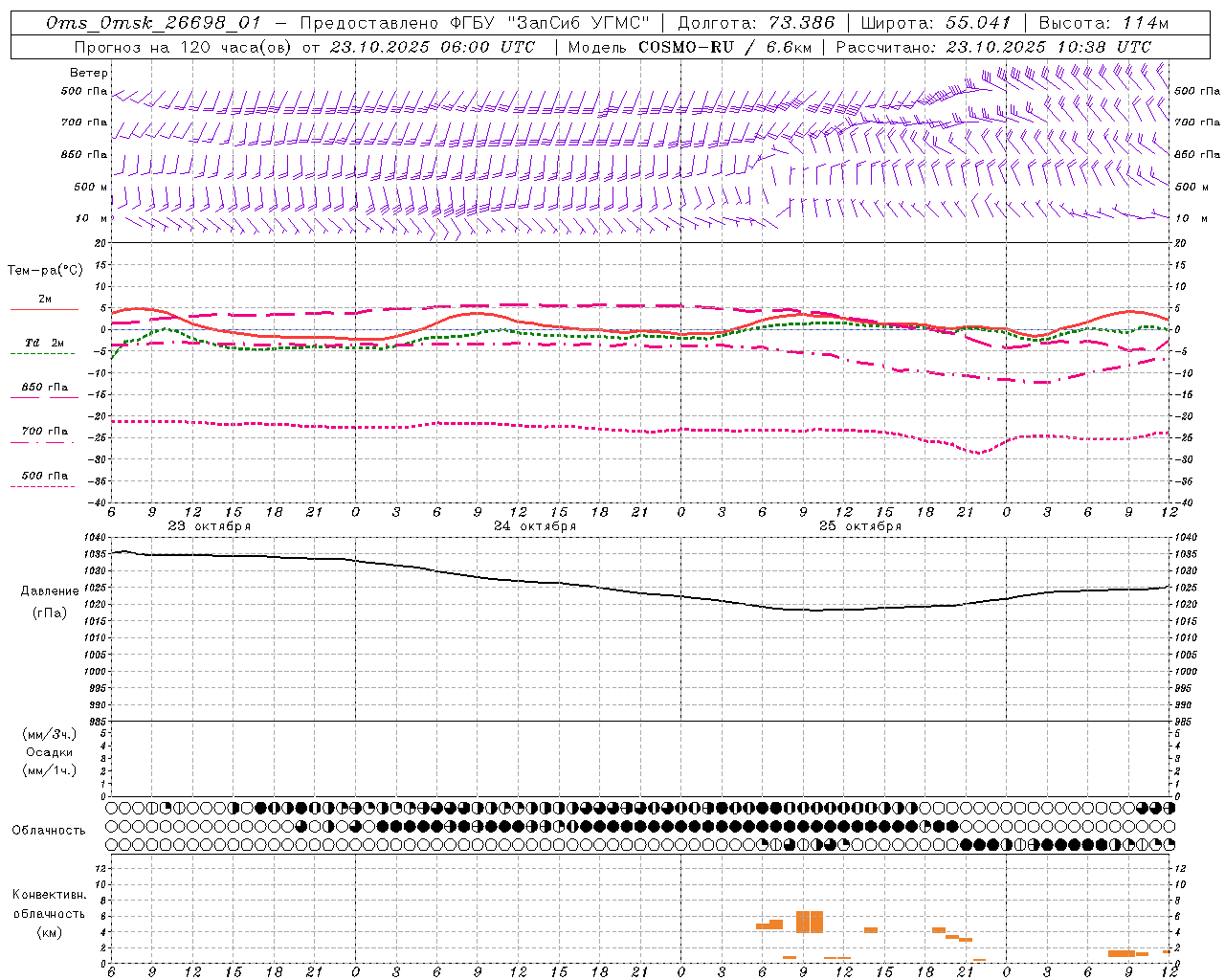Click the Давление panel label
The width and height of the screenshot is (1225, 980).
tap(50, 591)
